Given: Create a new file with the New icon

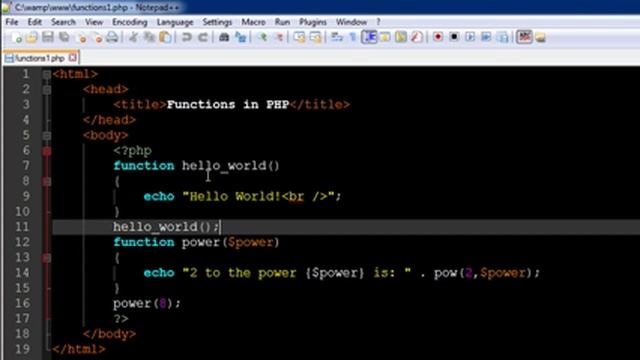Looking at the screenshot, I should tap(17, 37).
